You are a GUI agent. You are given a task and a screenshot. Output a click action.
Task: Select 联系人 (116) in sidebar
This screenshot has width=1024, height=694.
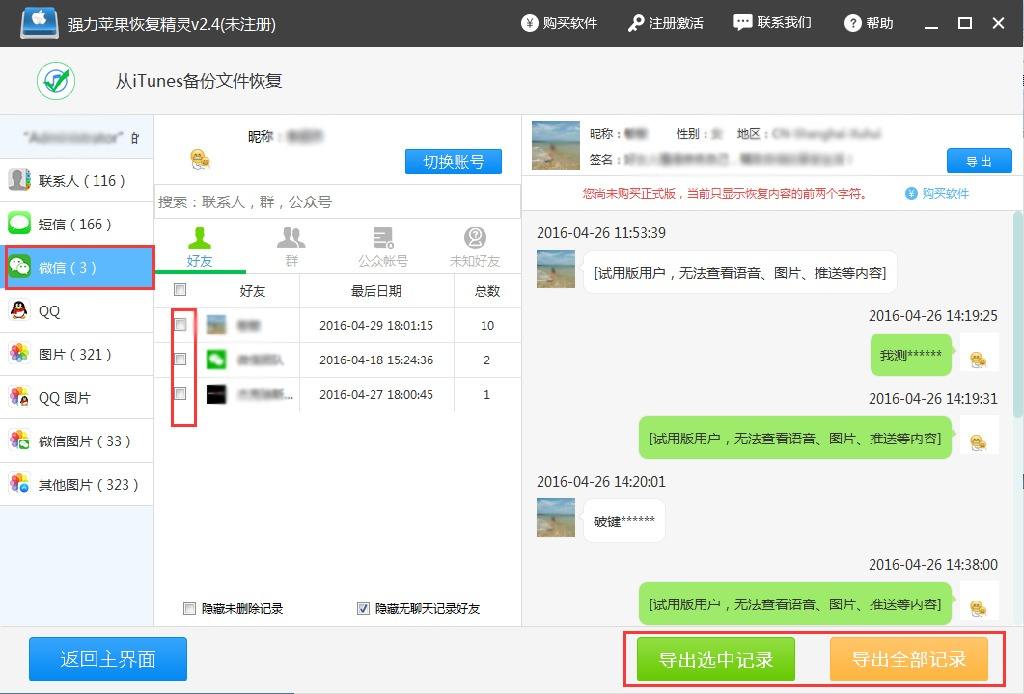click(77, 180)
